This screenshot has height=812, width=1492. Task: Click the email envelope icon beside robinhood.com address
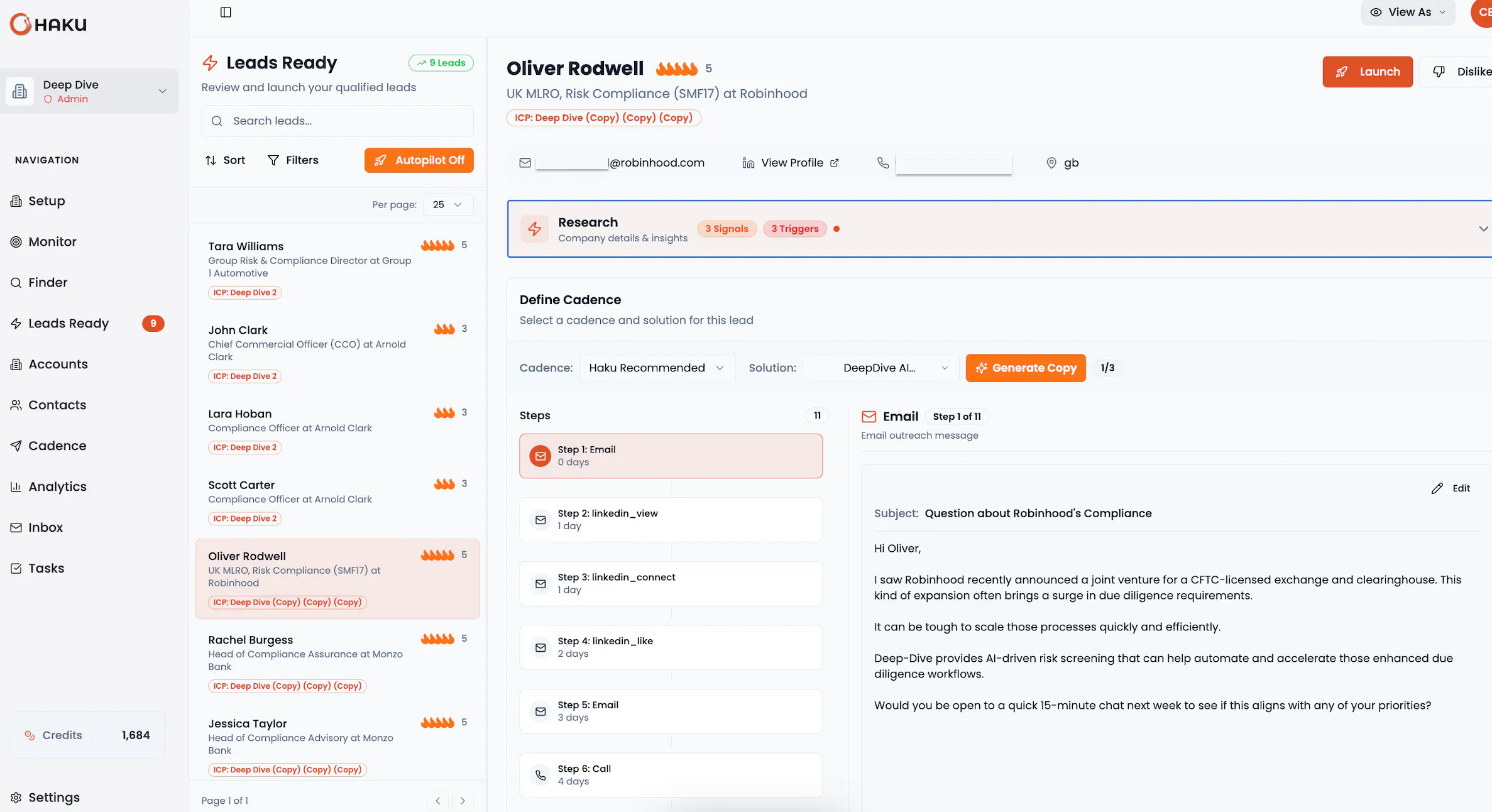525,163
